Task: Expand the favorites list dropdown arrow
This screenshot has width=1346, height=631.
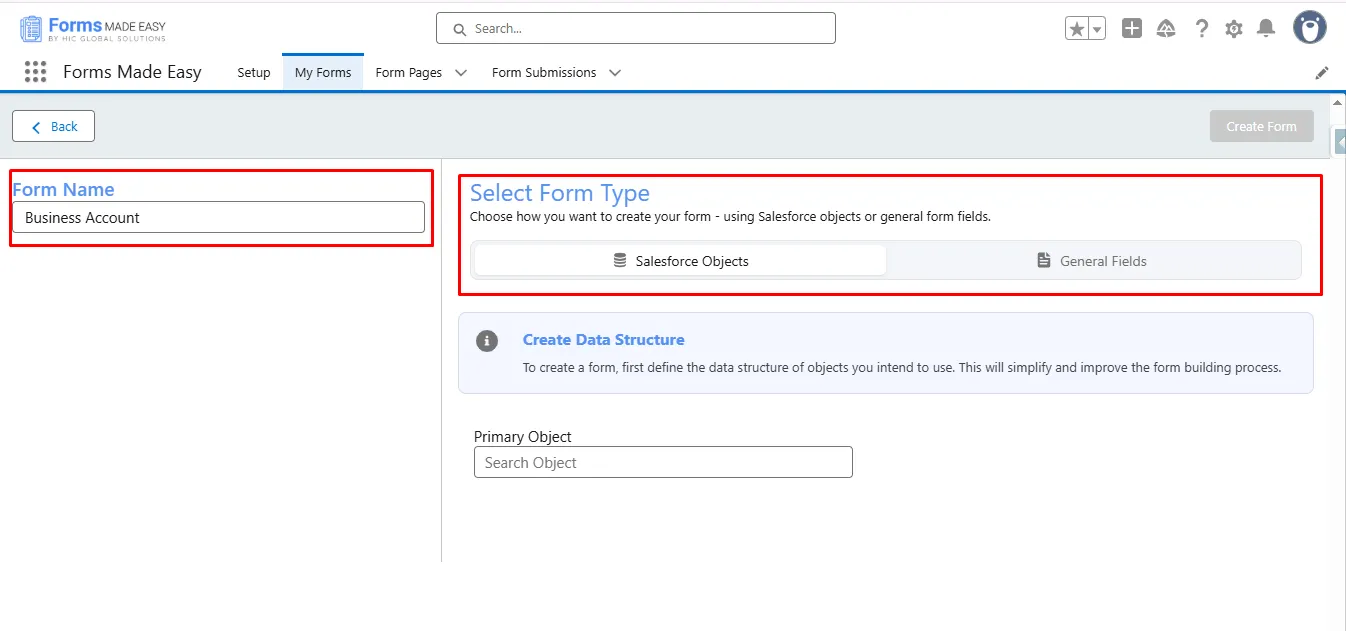Action: pos(1097,29)
